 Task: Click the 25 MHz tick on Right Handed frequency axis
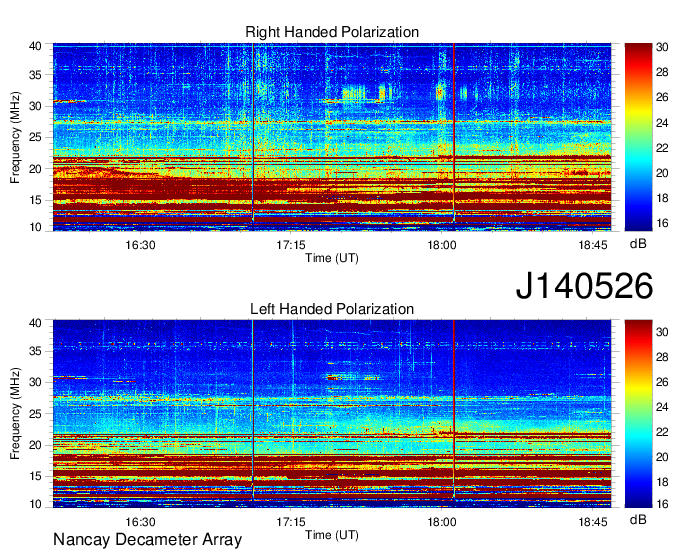click(x=35, y=138)
